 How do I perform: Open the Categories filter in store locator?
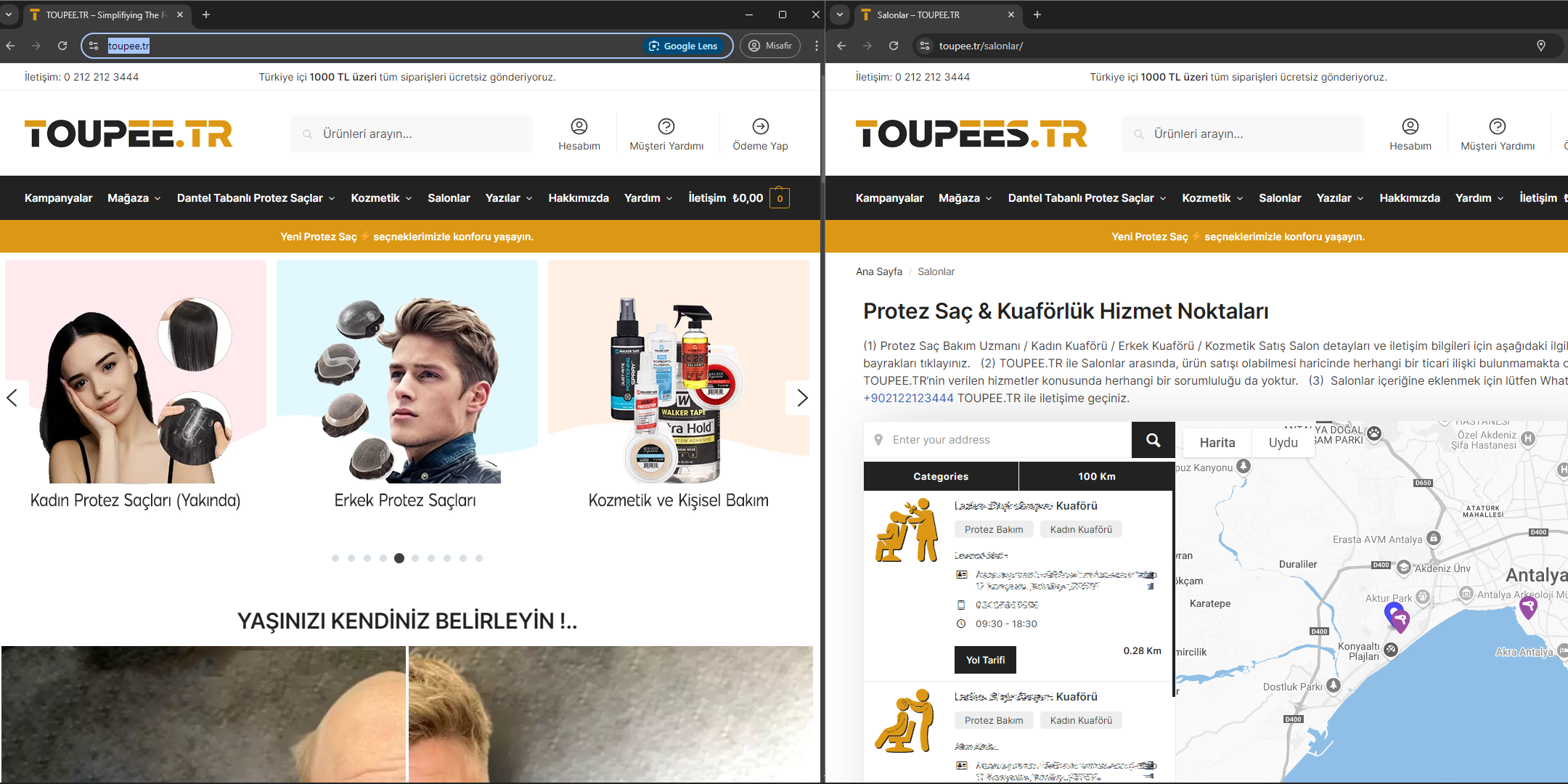[x=940, y=476]
